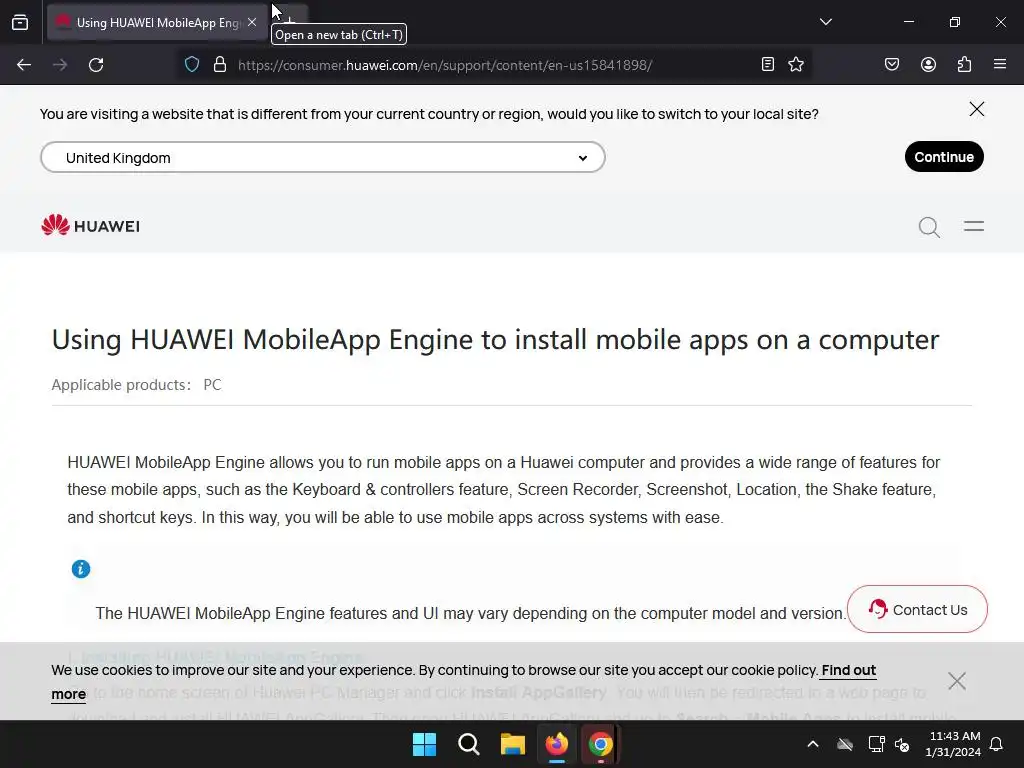The height and width of the screenshot is (768, 1024).
Task: Click the Contact Us button
Action: tap(917, 609)
